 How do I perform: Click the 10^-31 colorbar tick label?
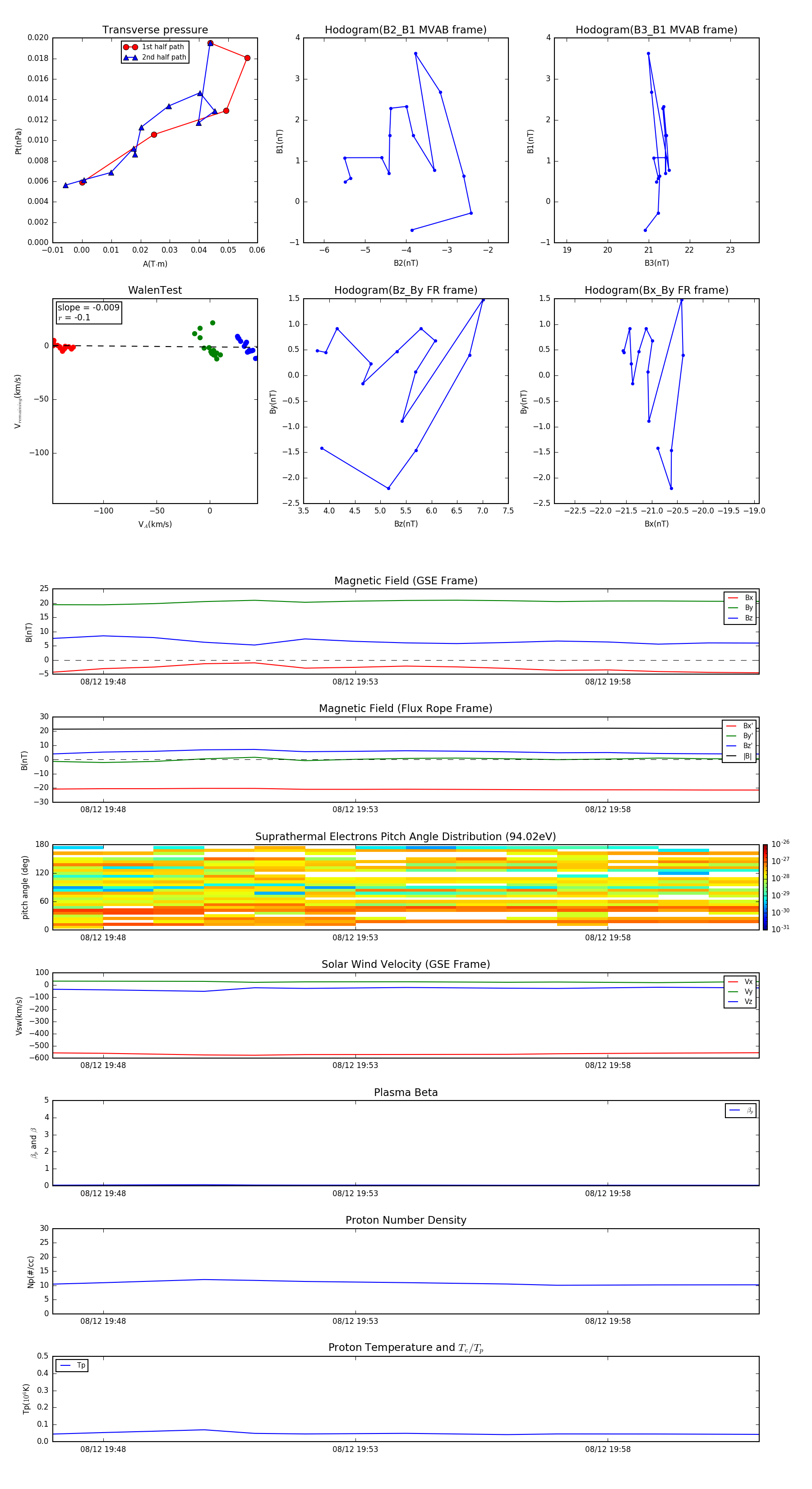(x=780, y=929)
